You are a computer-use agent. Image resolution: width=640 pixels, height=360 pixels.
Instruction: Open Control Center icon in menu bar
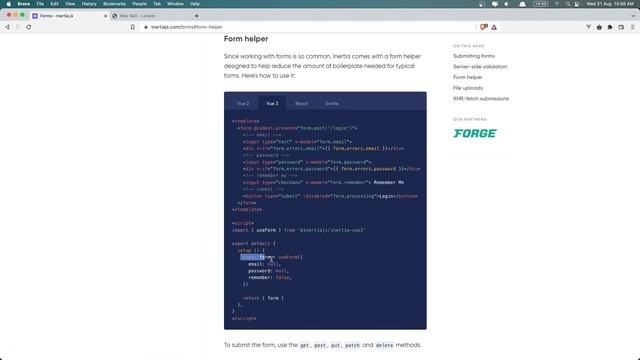click(x=577, y=4)
